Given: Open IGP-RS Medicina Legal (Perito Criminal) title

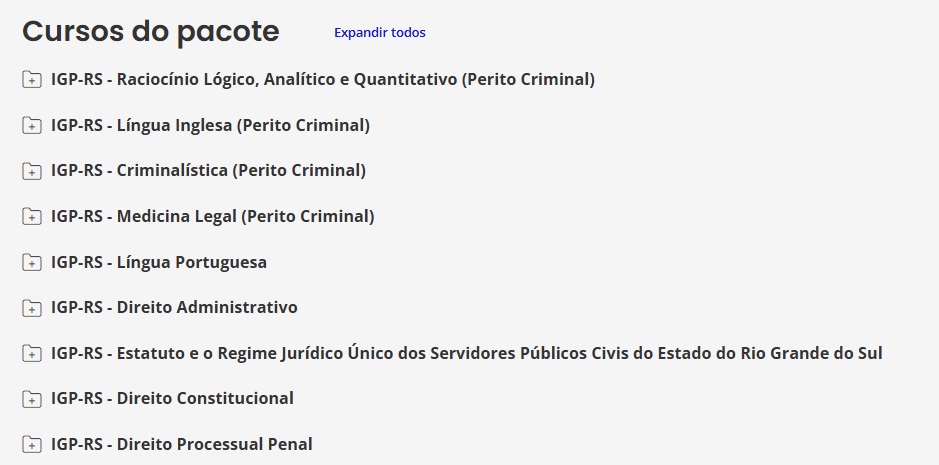Looking at the screenshot, I should (x=213, y=216).
